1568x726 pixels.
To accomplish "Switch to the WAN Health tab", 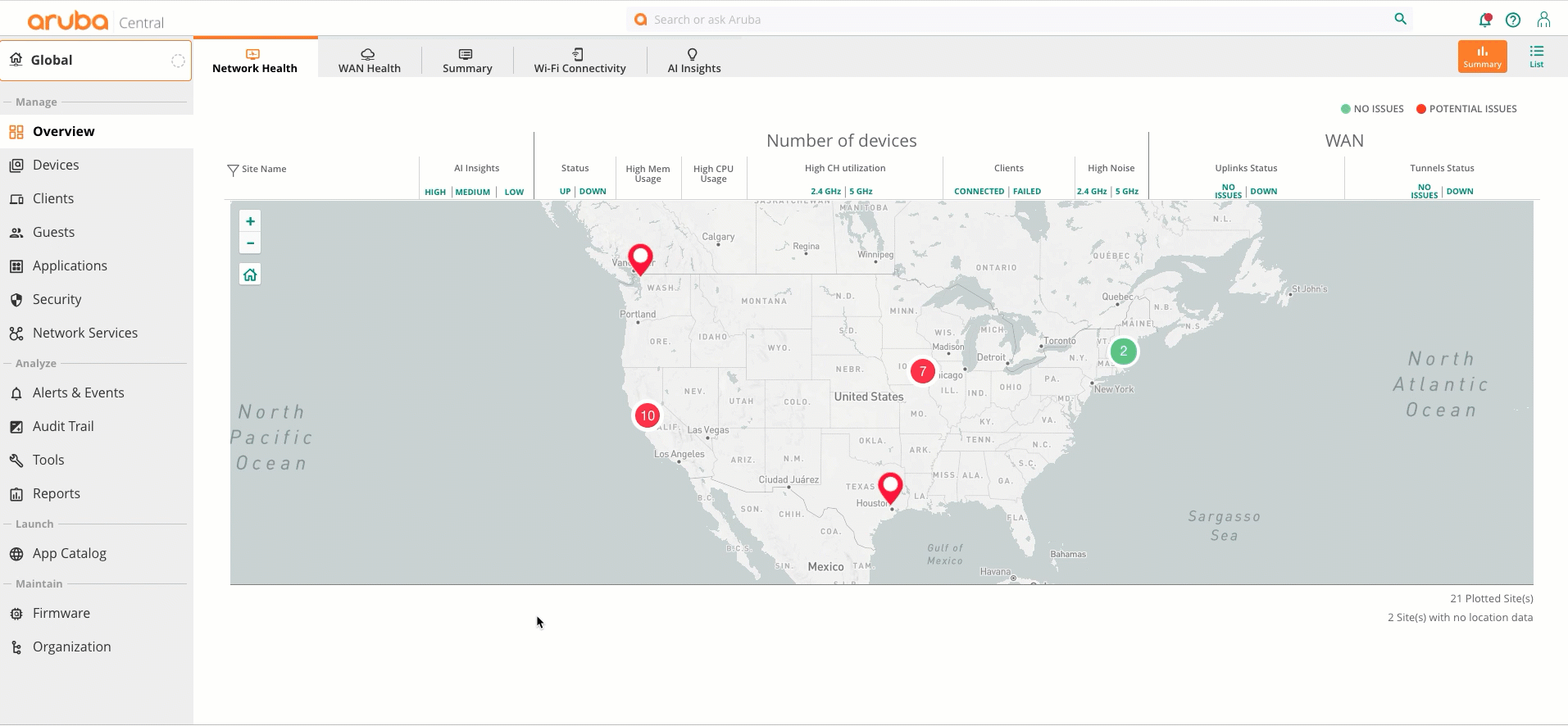I will [369, 60].
